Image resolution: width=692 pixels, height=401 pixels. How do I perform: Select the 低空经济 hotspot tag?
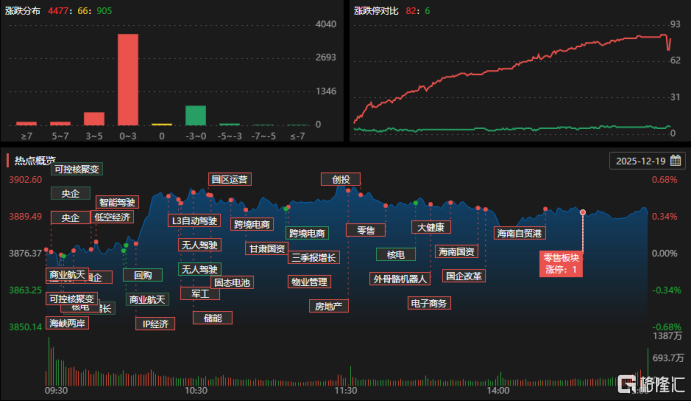coord(112,216)
